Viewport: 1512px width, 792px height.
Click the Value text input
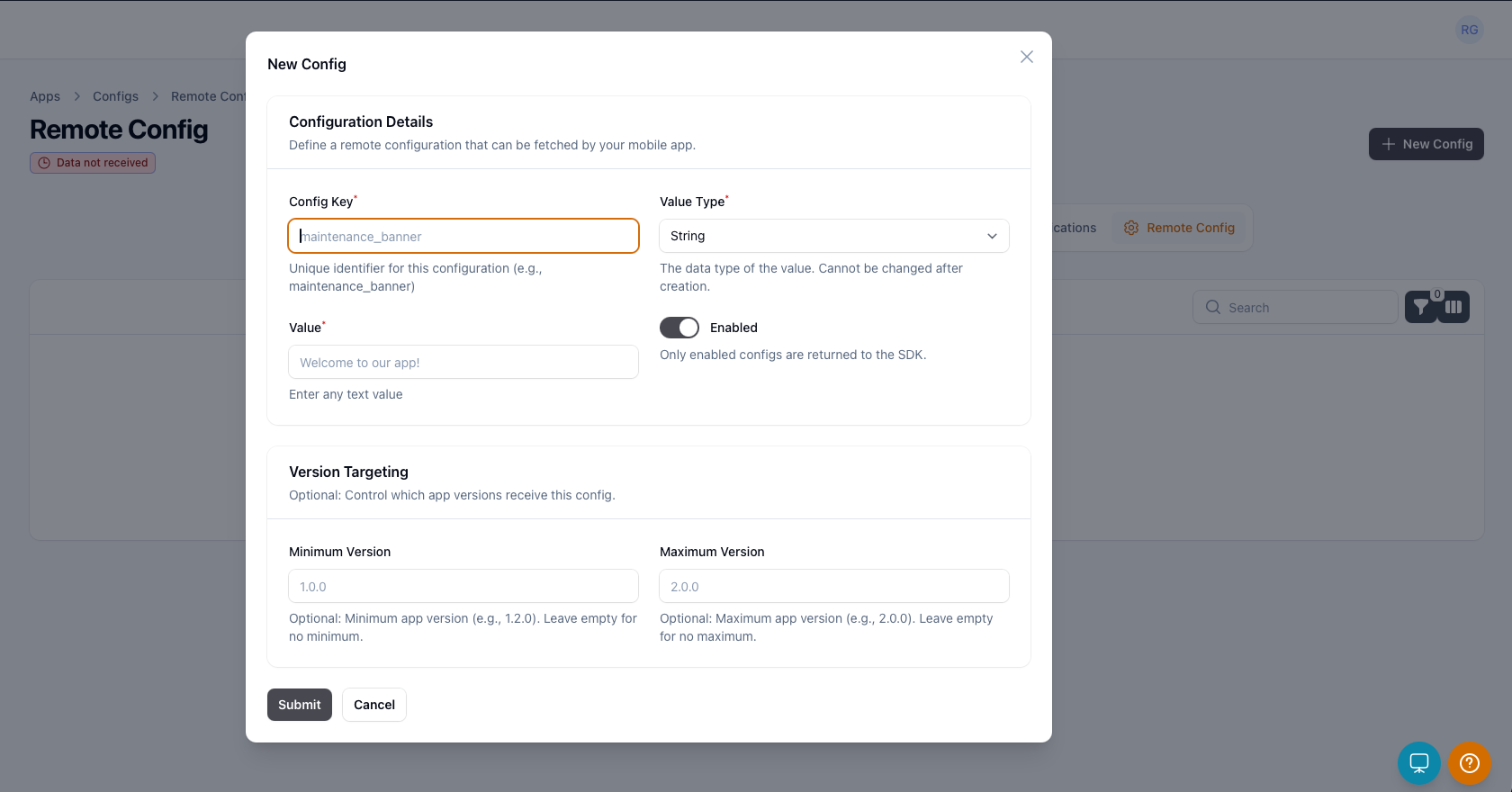click(x=463, y=362)
